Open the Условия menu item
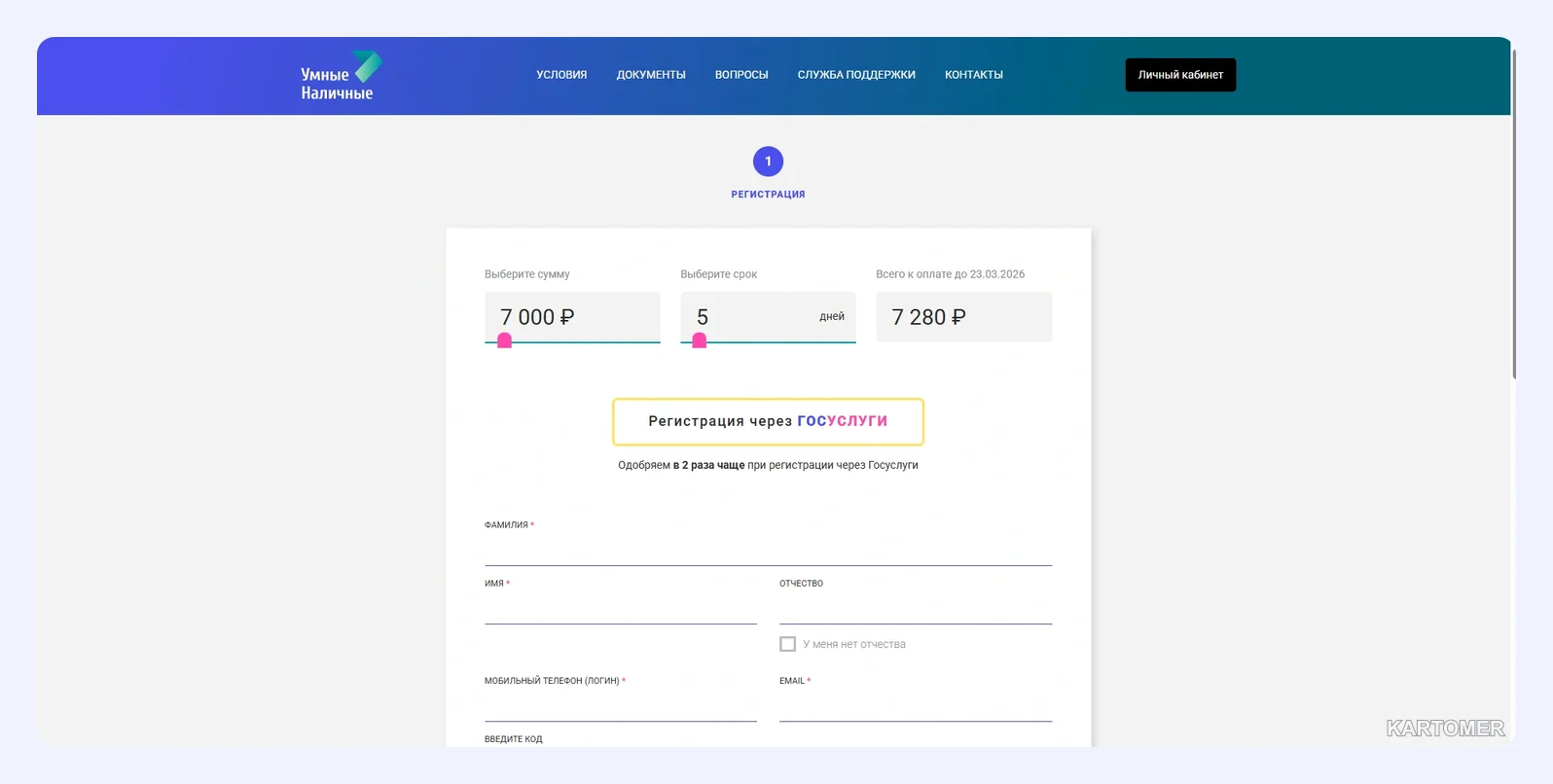The height and width of the screenshot is (784, 1553). [561, 75]
